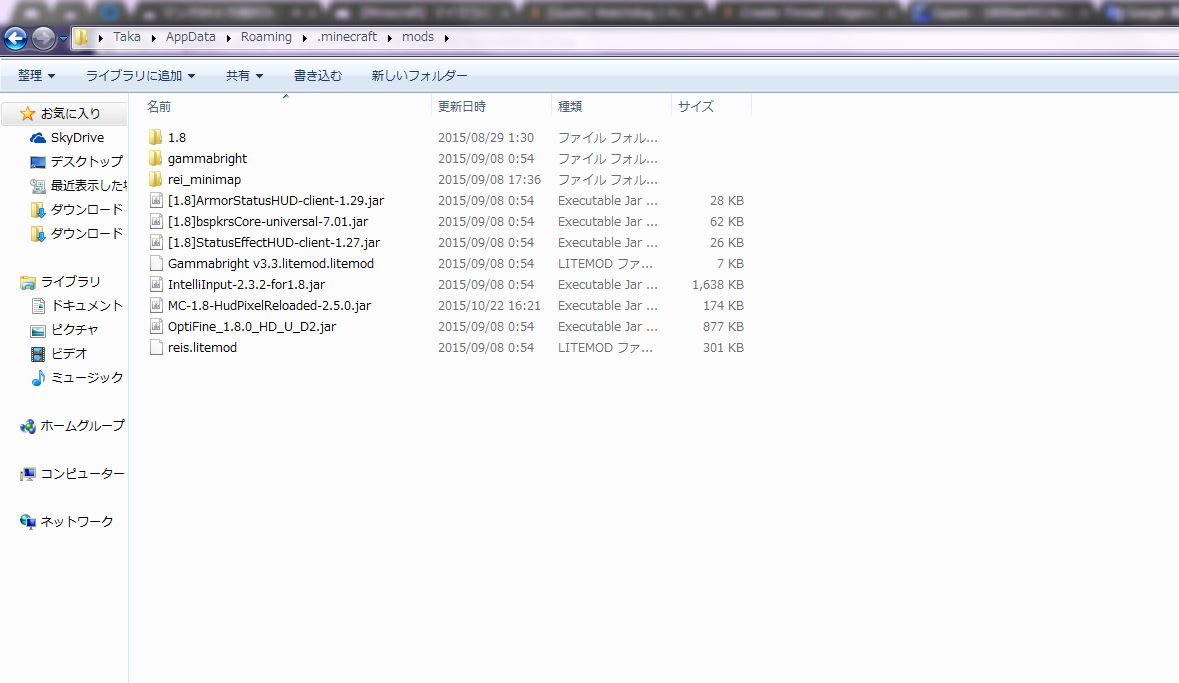Screen dimensions: 1179x683
Task: Open the 整理 (Organize) menu
Action: click(x=36, y=76)
